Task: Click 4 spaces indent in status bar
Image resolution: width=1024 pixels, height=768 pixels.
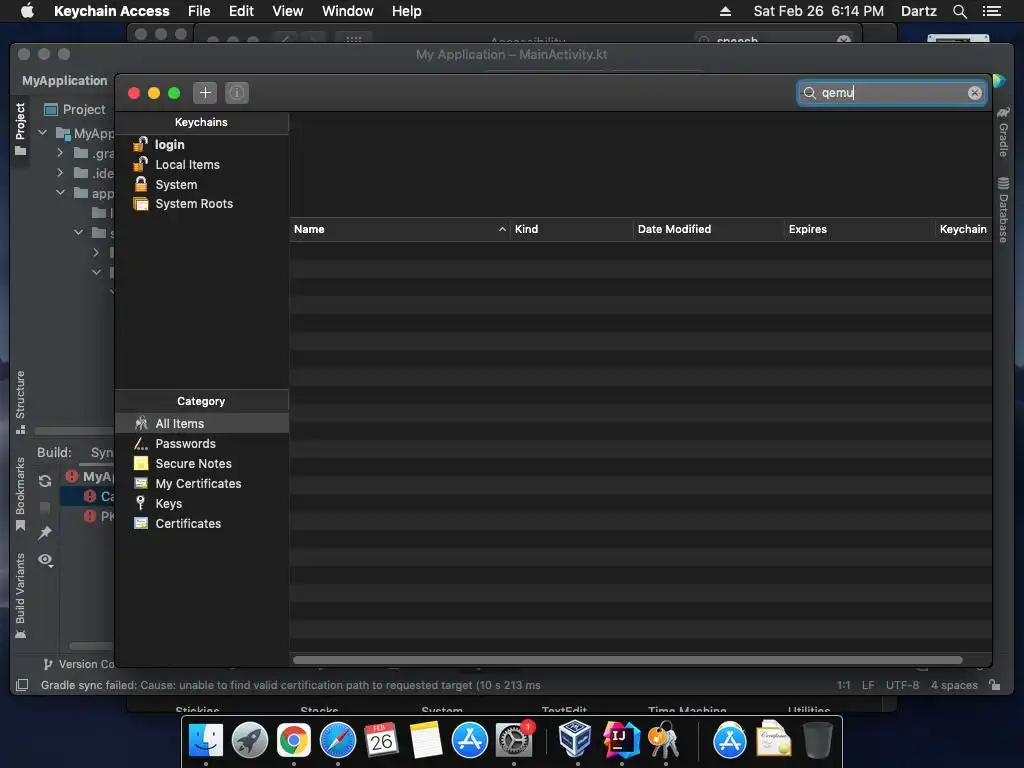Action: pos(954,685)
